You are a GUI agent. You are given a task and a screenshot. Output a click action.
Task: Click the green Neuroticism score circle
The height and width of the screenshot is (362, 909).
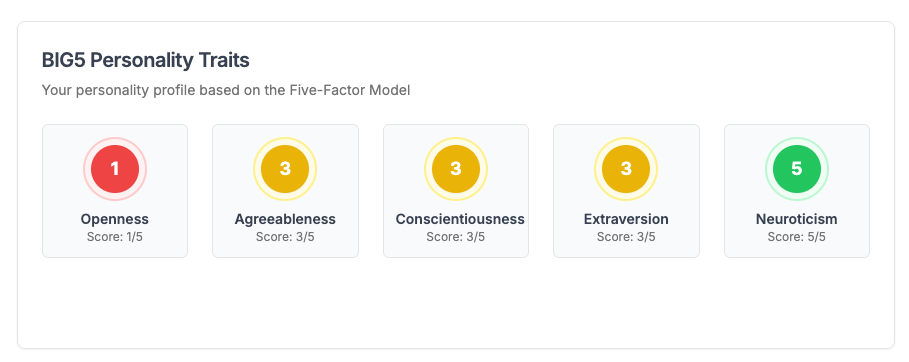click(x=797, y=169)
